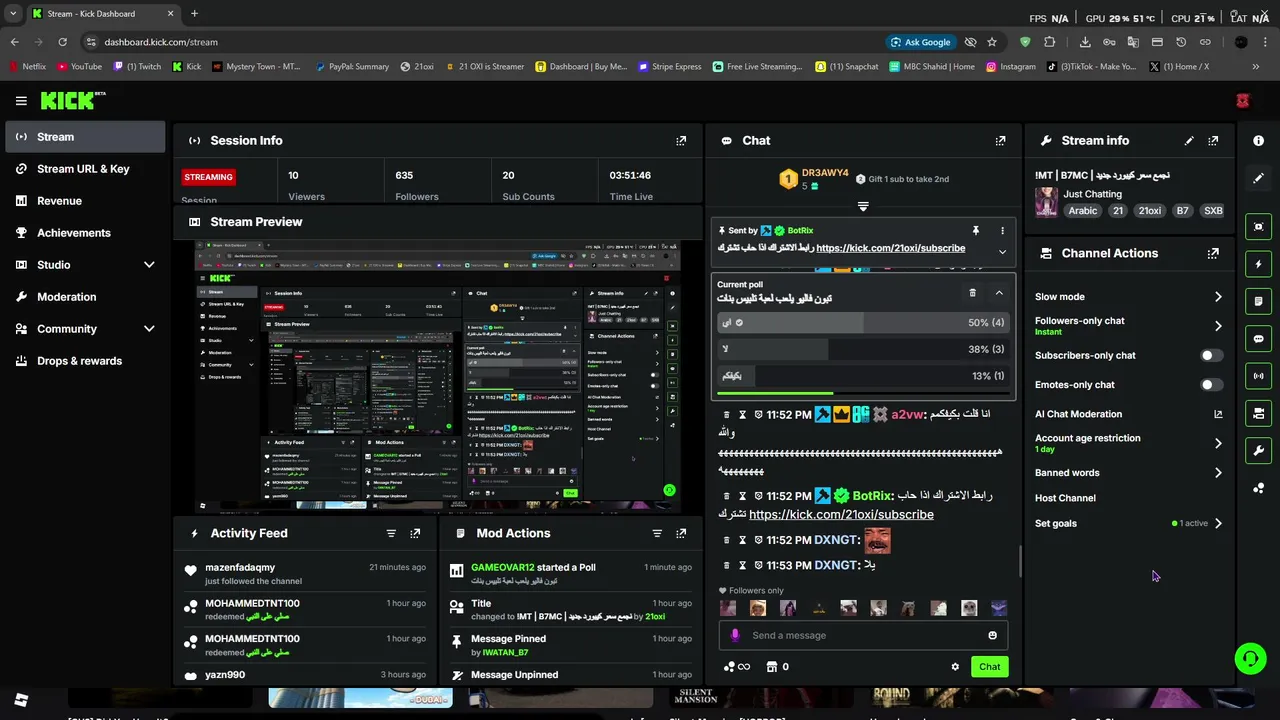Open the shop icon below the message box
The image size is (1280, 720).
771,667
